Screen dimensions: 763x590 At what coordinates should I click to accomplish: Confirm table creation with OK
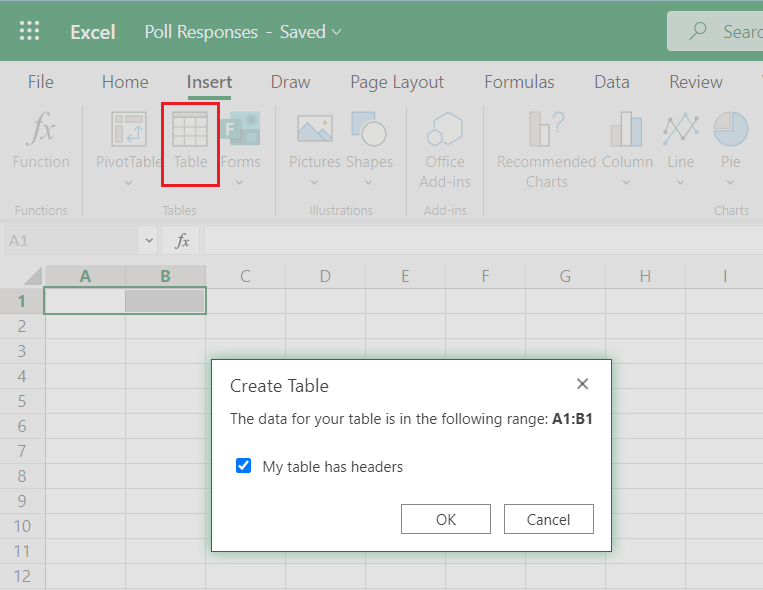(x=445, y=519)
